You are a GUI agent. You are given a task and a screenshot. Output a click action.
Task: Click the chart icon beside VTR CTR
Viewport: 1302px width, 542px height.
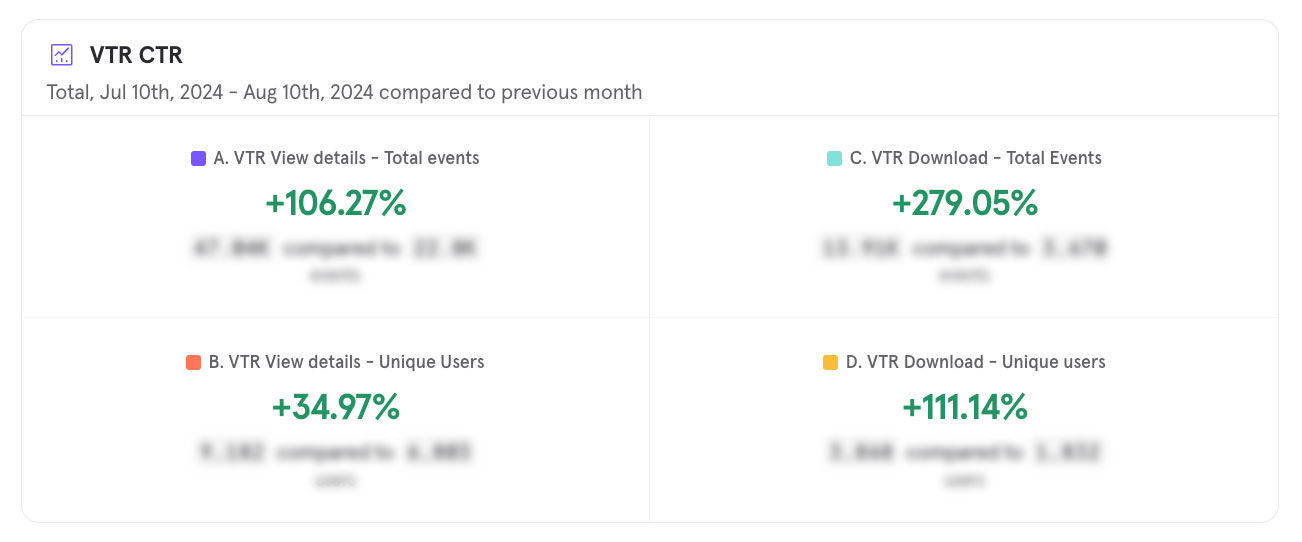(x=62, y=55)
